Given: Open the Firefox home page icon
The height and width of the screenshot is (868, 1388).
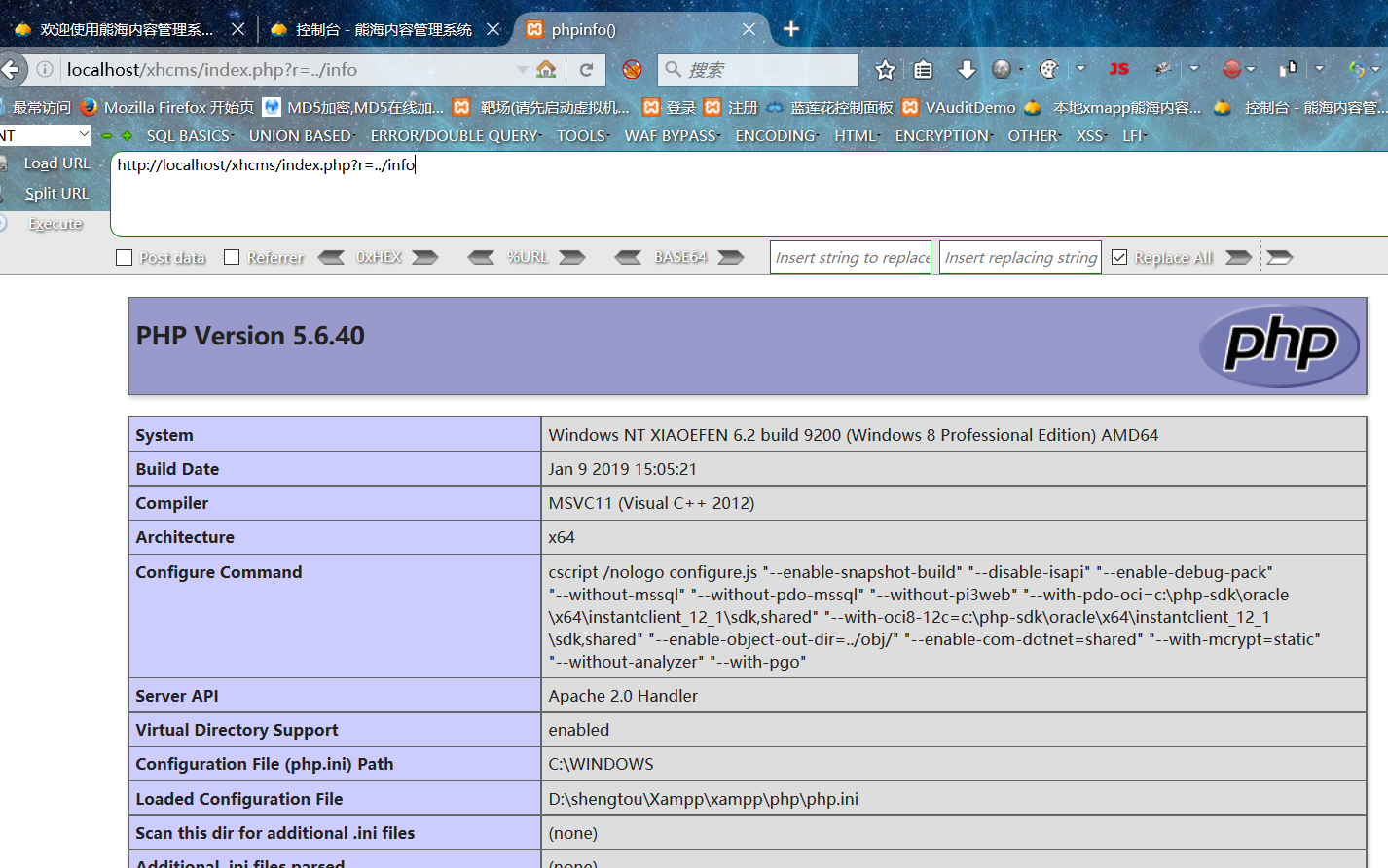Looking at the screenshot, I should point(547,69).
